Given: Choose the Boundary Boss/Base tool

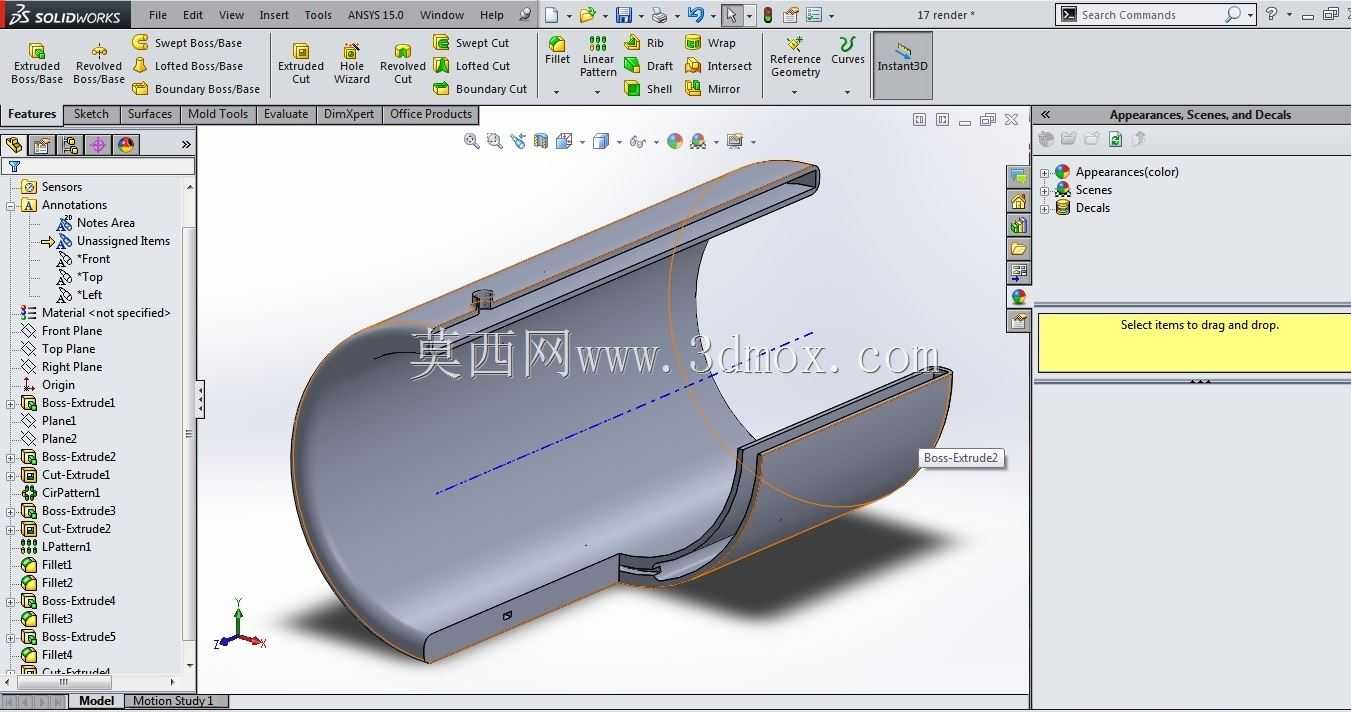Looking at the screenshot, I should pyautogui.click(x=197, y=89).
